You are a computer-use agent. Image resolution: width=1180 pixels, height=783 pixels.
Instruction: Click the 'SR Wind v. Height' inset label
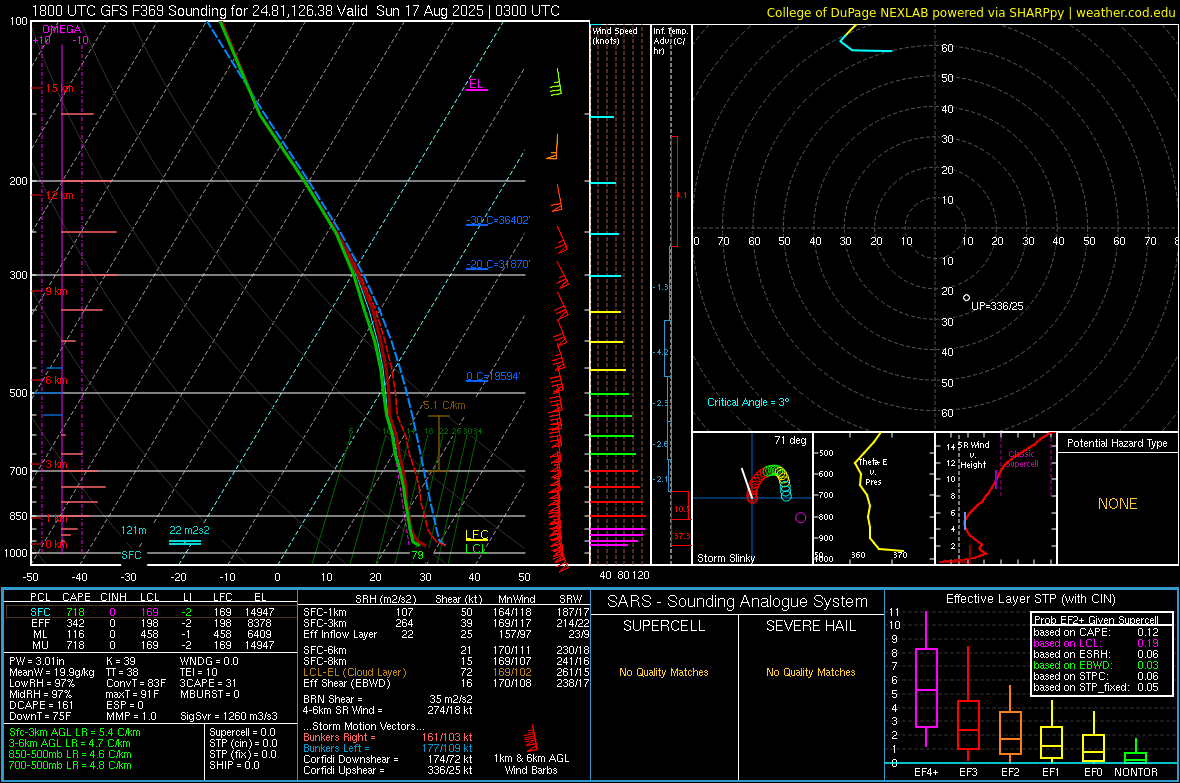pyautogui.click(x=974, y=455)
